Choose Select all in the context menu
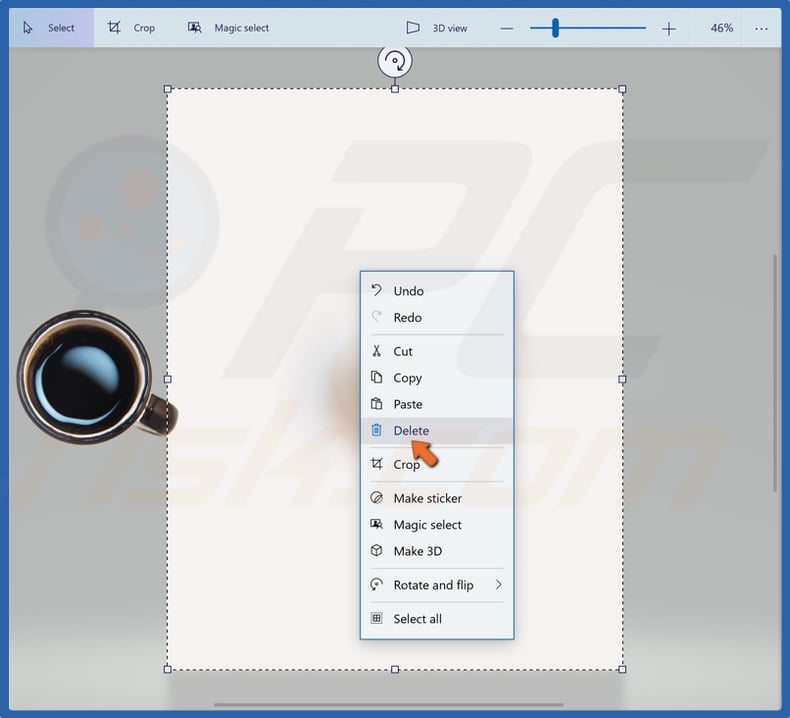The height and width of the screenshot is (718, 790). click(437, 618)
